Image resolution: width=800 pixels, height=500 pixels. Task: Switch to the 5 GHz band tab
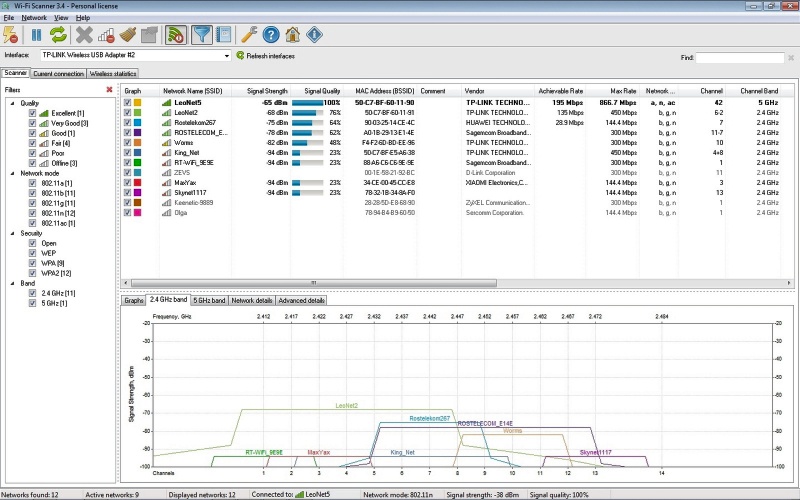point(208,300)
